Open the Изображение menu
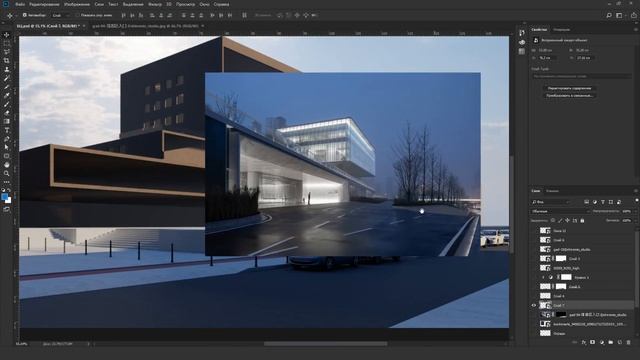The image size is (640, 360). coord(77,4)
